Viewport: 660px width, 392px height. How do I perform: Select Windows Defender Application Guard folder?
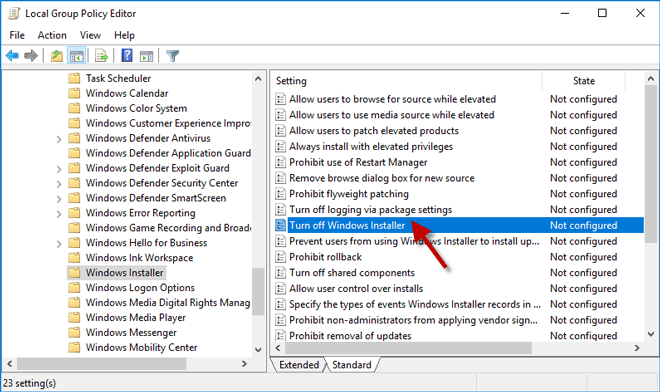(168, 153)
